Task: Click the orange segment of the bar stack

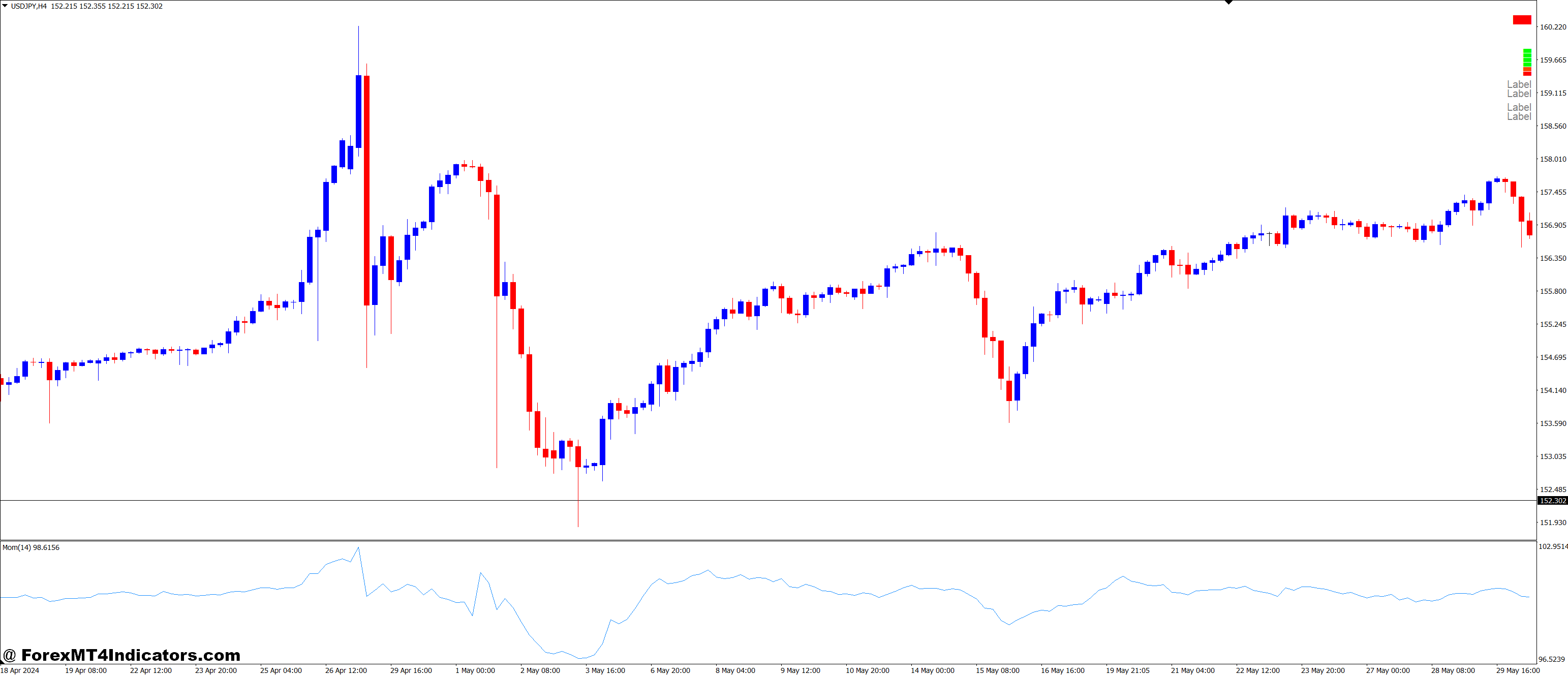Action: [x=1527, y=70]
